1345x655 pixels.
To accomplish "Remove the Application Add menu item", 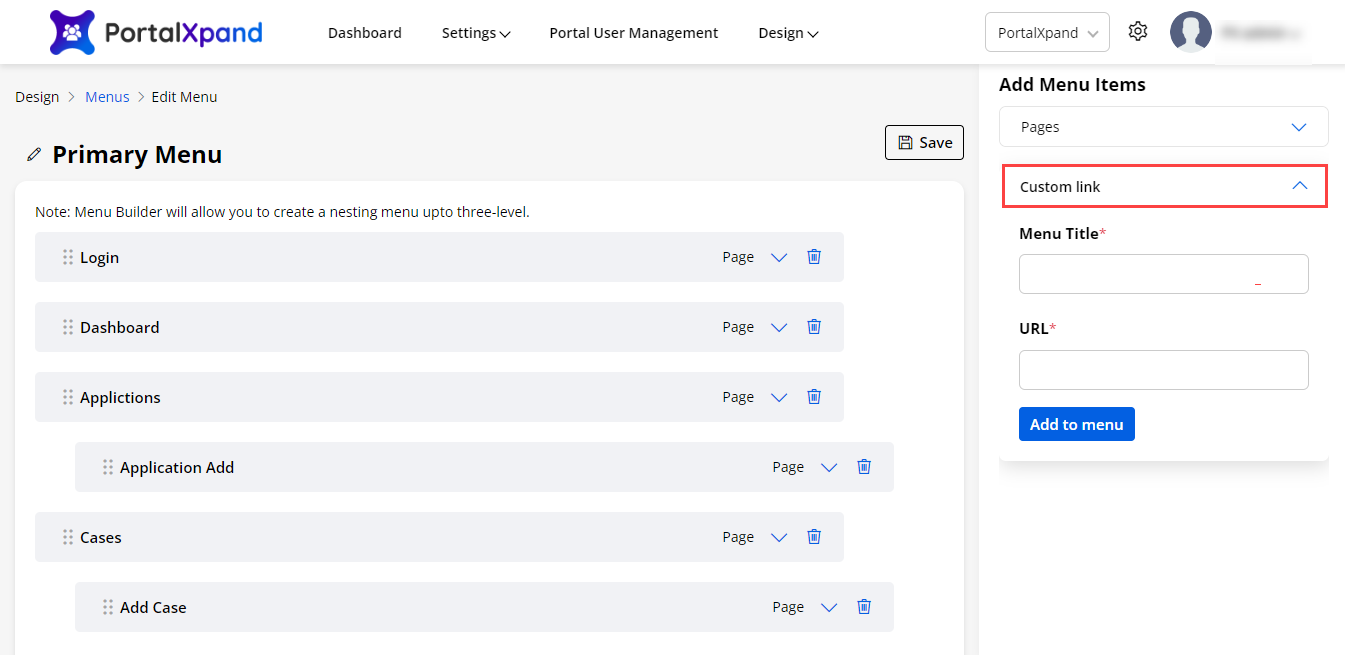I will (x=864, y=467).
